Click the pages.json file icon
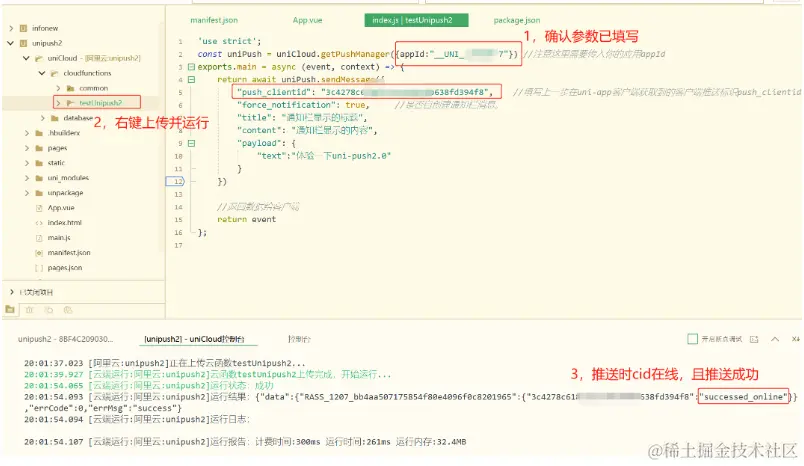Screen dimensions: 804x466 (x=39, y=268)
